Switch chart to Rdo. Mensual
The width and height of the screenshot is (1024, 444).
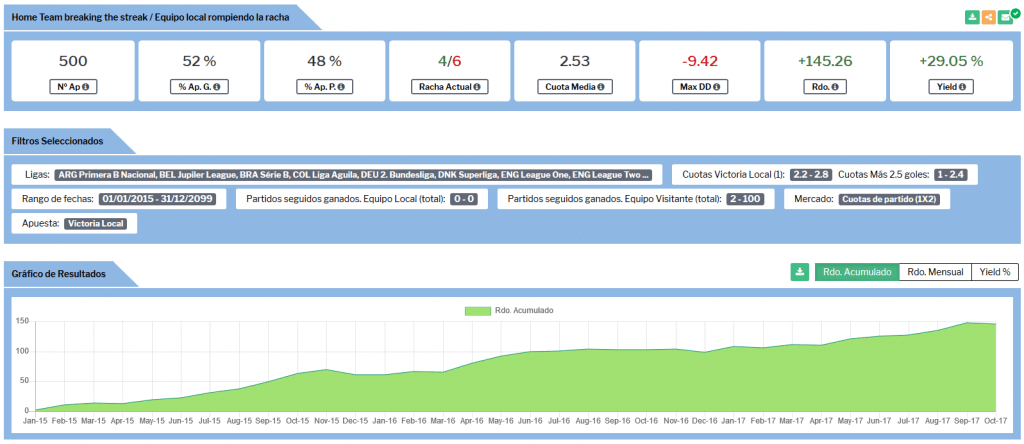click(935, 272)
